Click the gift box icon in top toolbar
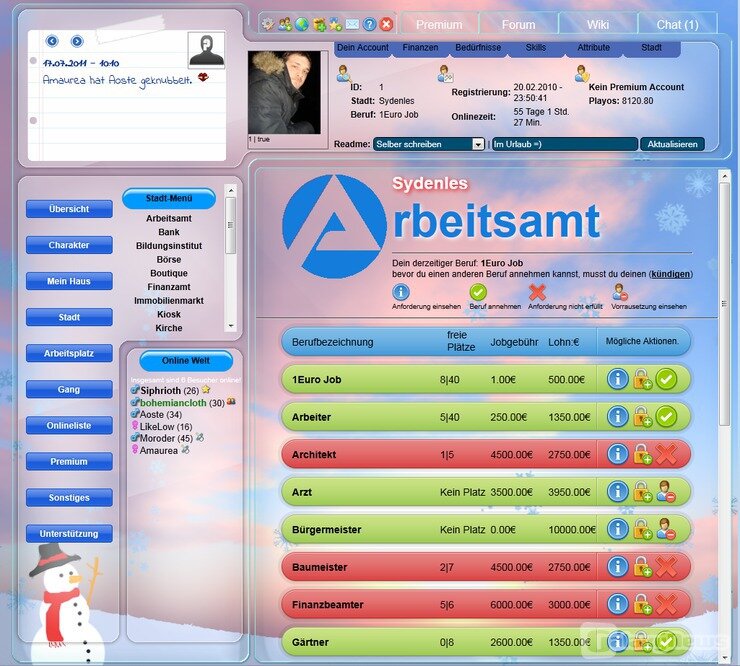This screenshot has height=666, width=740. pyautogui.click(x=319, y=24)
